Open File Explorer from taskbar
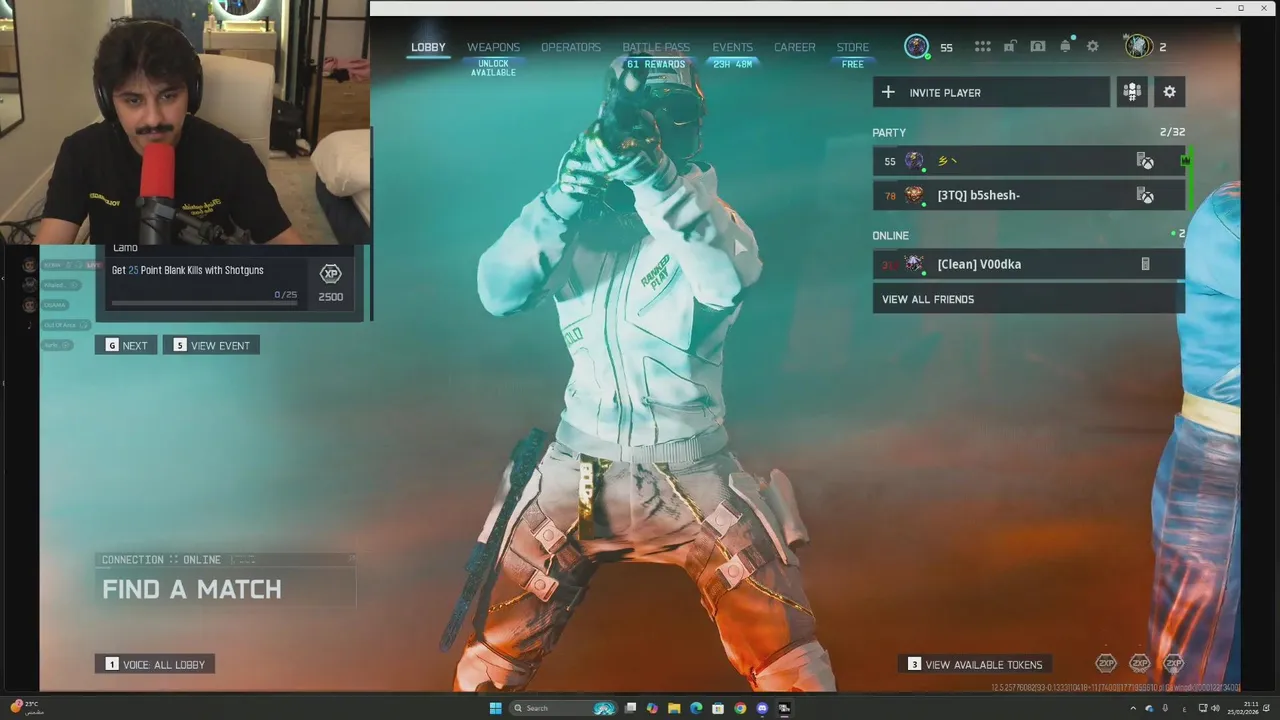Screen dimensions: 1280x720 674,708
